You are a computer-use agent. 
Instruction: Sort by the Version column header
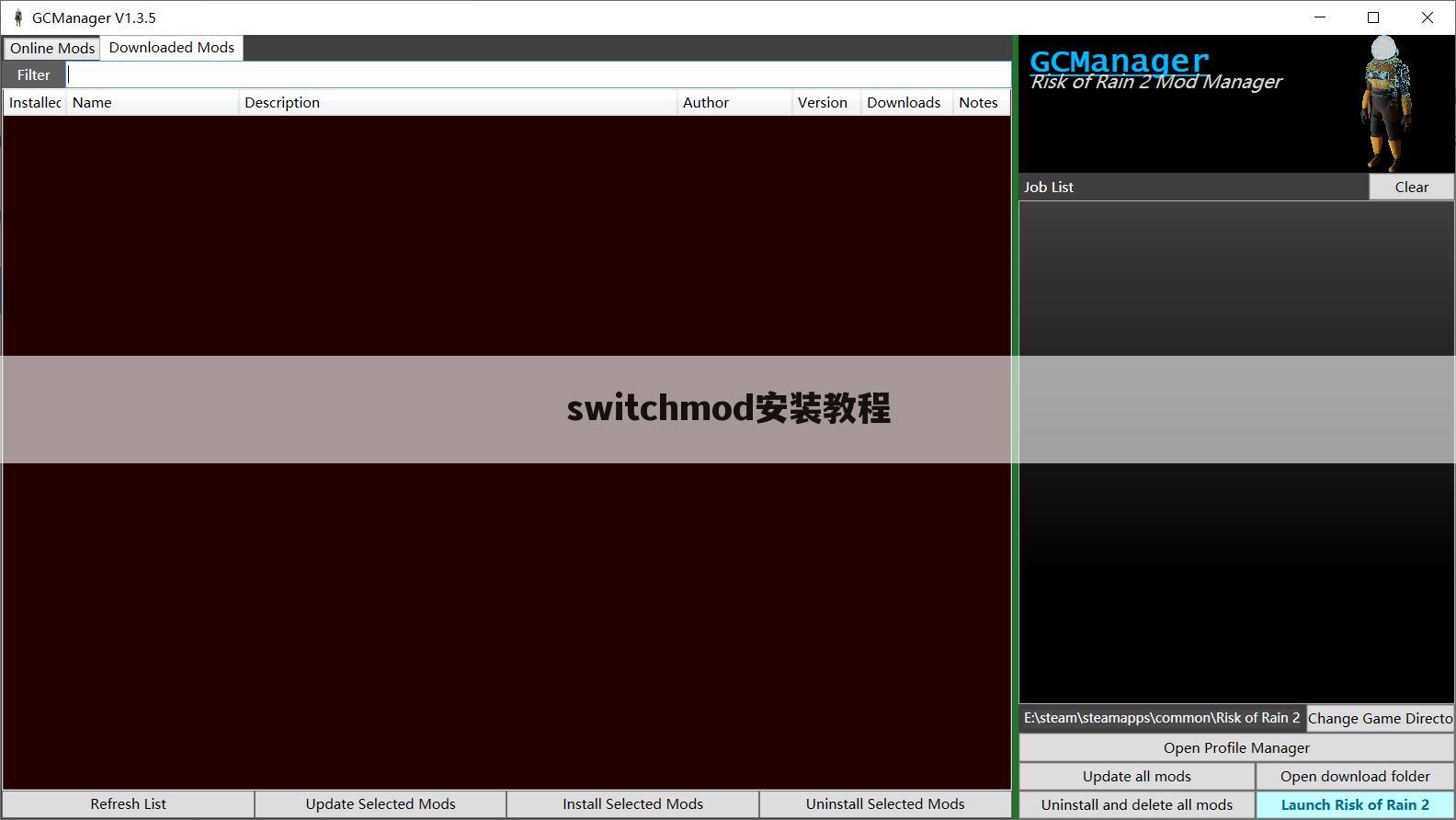tap(826, 102)
